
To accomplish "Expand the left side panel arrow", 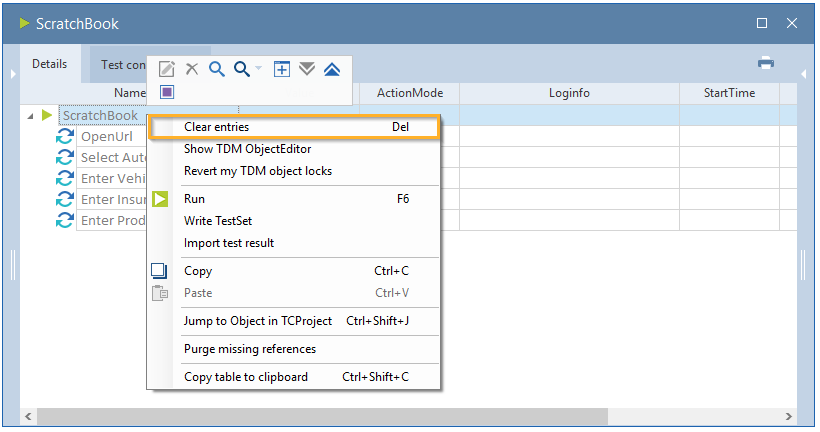I will [x=13, y=74].
